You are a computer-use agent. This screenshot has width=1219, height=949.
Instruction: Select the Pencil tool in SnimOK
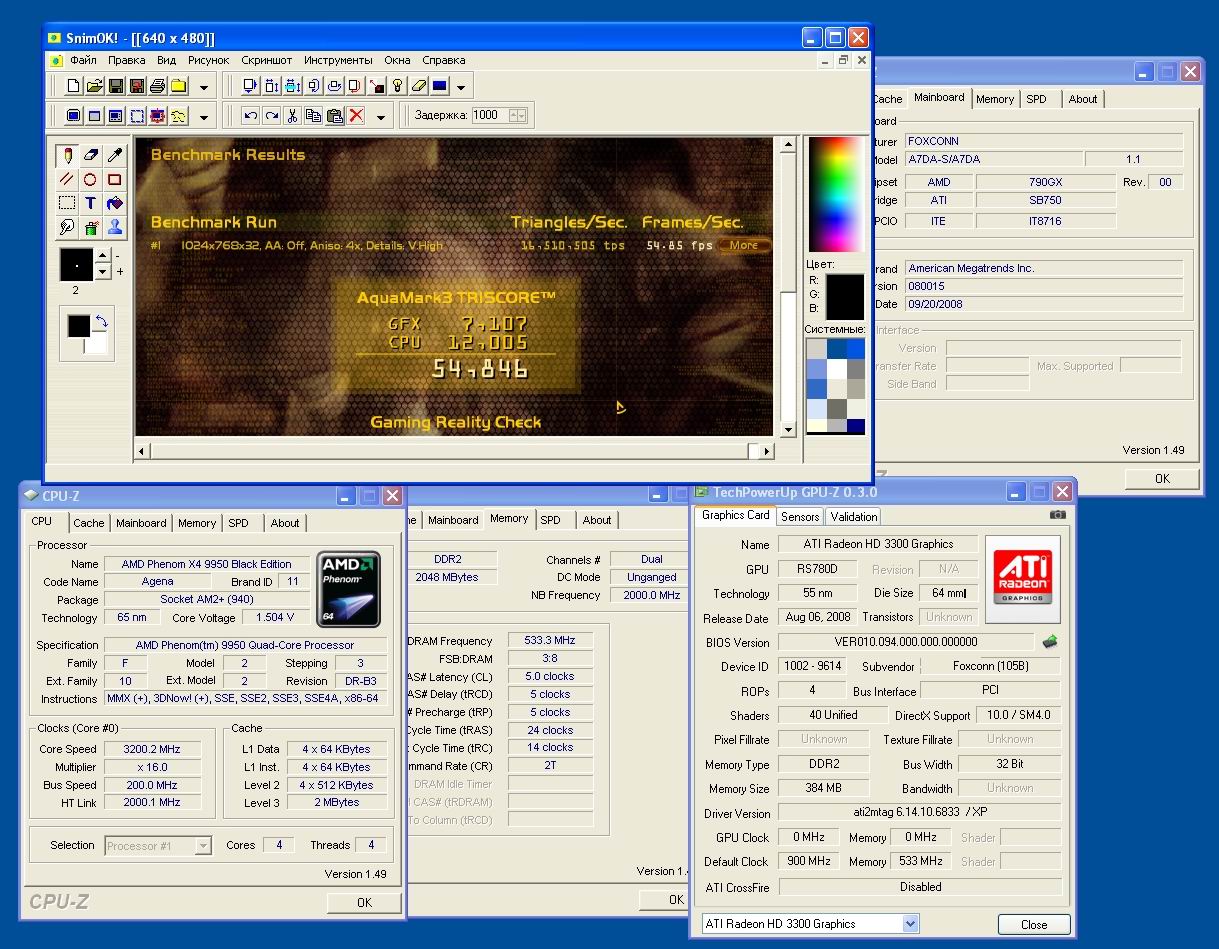67,155
